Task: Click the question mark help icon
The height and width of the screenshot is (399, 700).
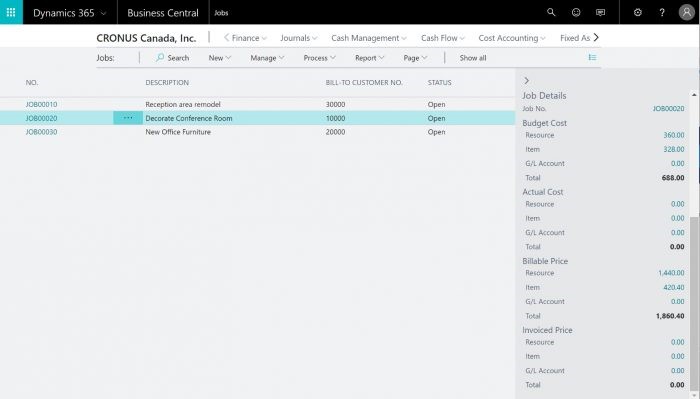Action: click(662, 12)
